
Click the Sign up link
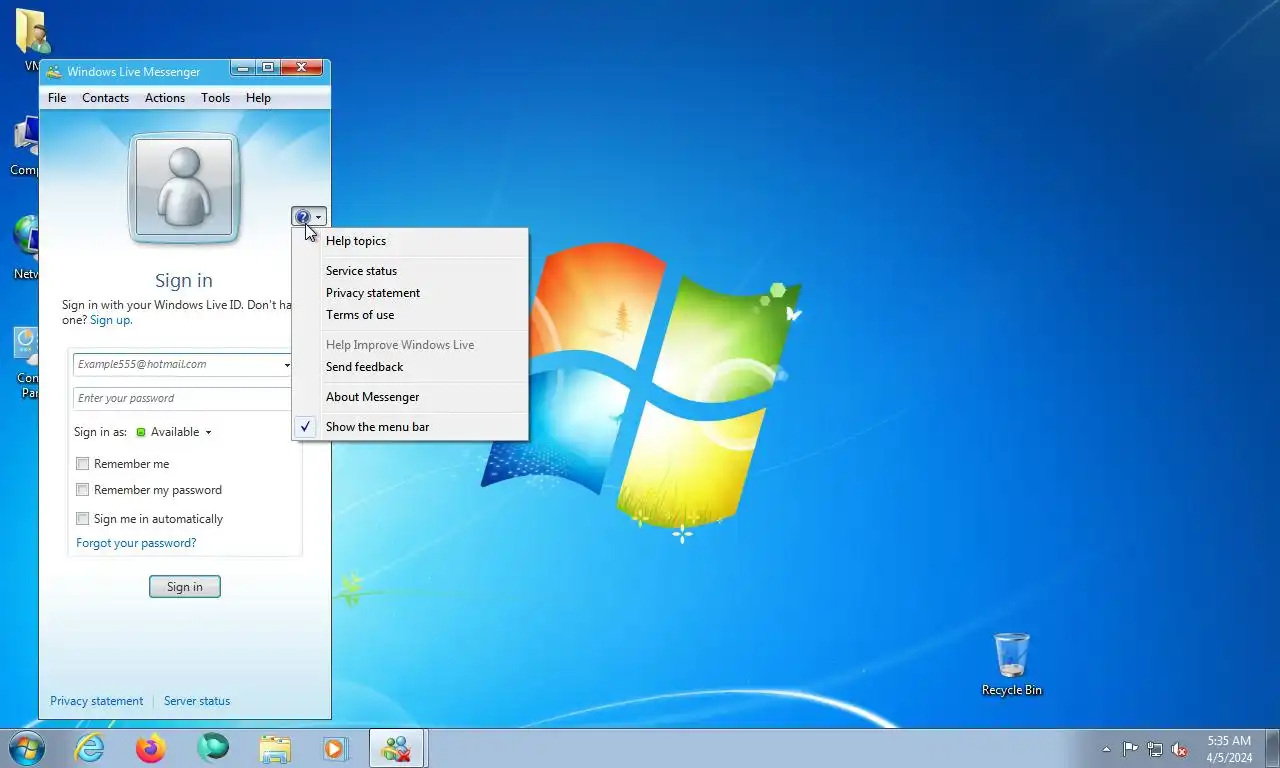110,320
